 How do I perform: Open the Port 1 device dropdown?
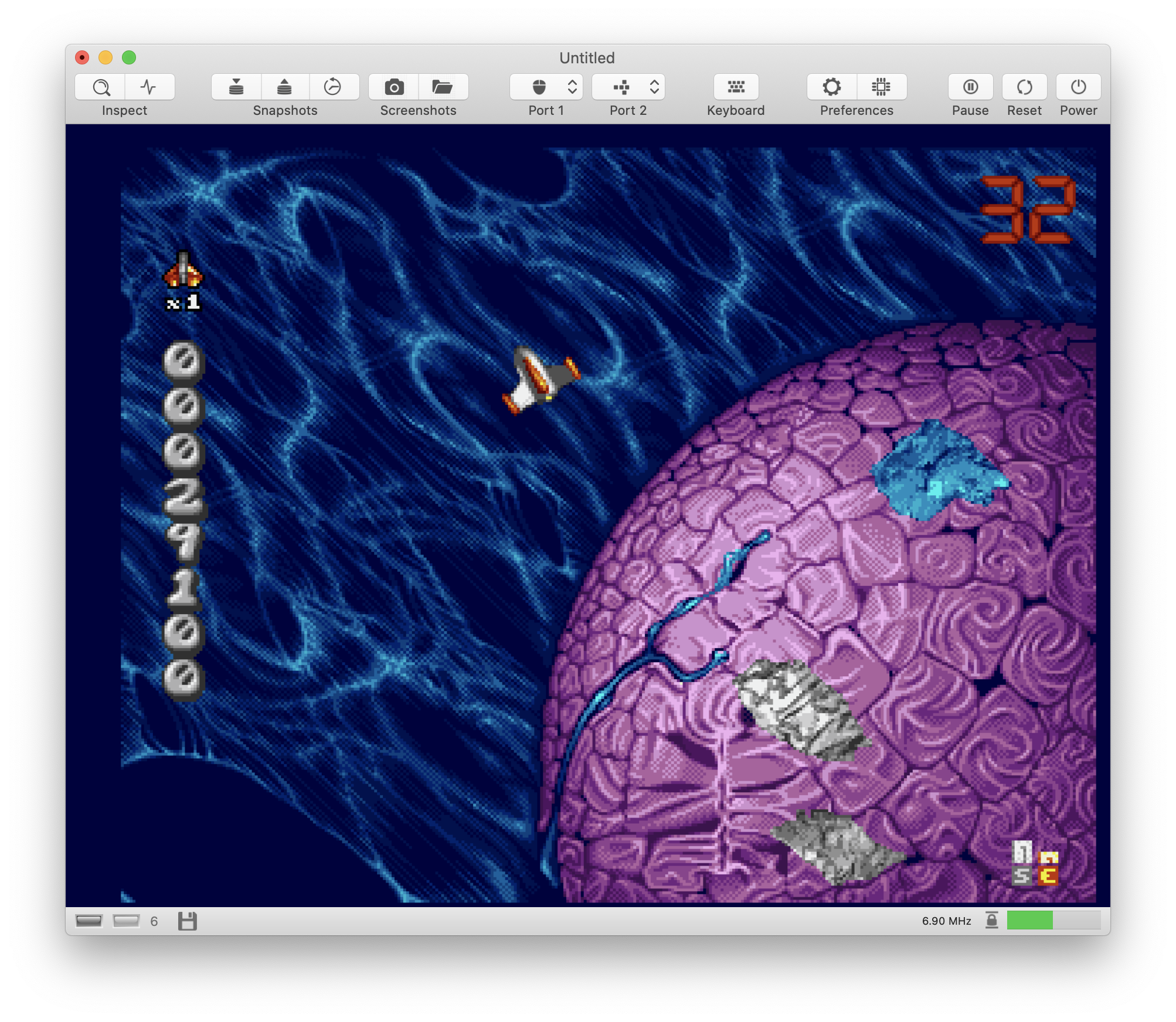click(x=546, y=87)
